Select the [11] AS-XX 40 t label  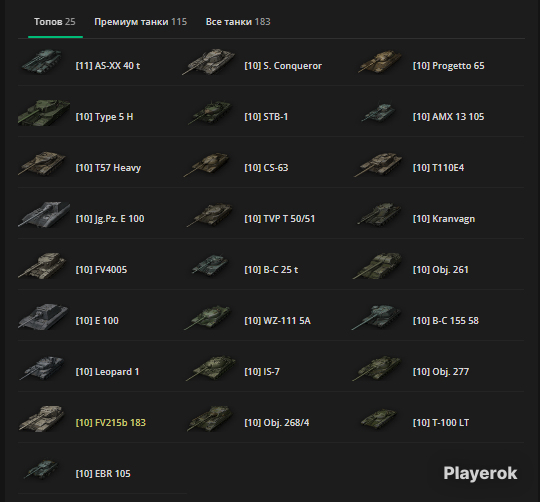(108, 66)
